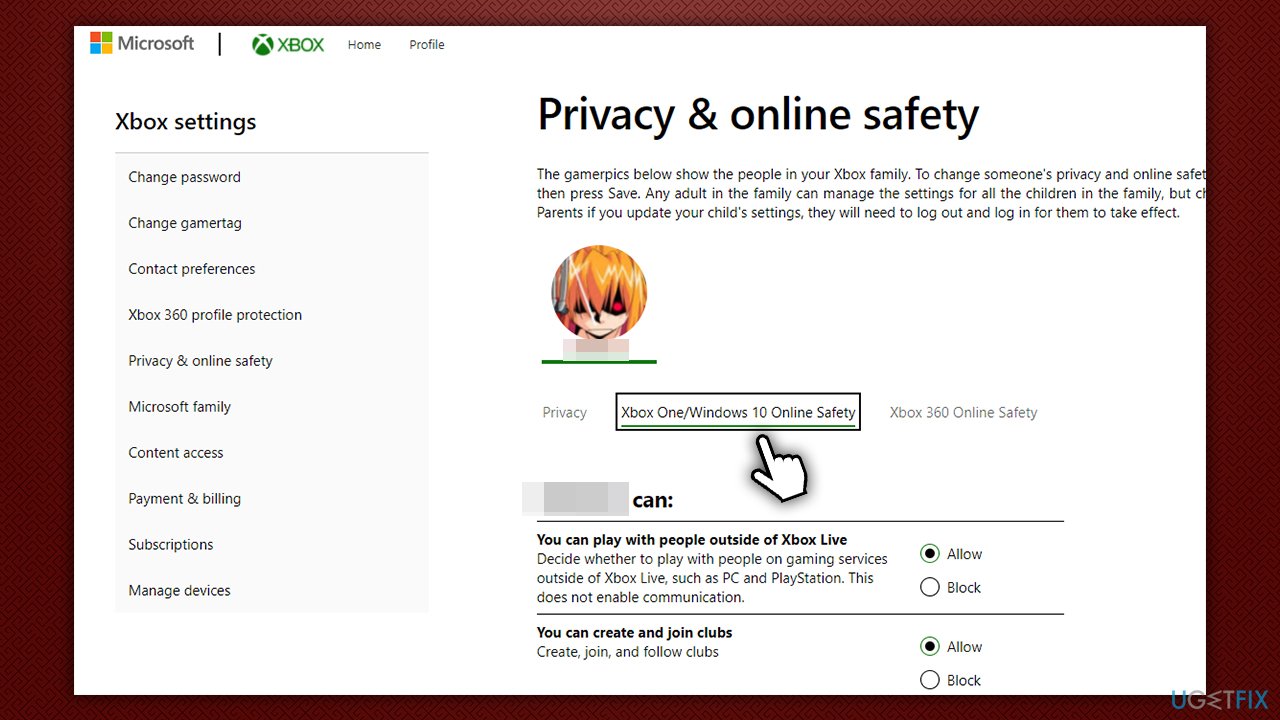The image size is (1280, 720).
Task: Open Contact preferences
Action: [x=191, y=269]
